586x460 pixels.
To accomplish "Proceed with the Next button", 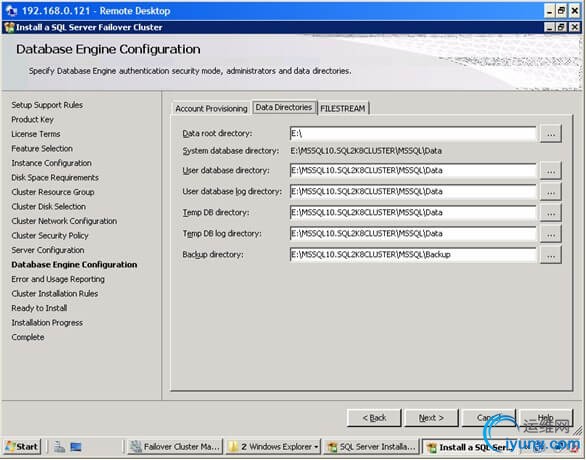I will pos(431,417).
